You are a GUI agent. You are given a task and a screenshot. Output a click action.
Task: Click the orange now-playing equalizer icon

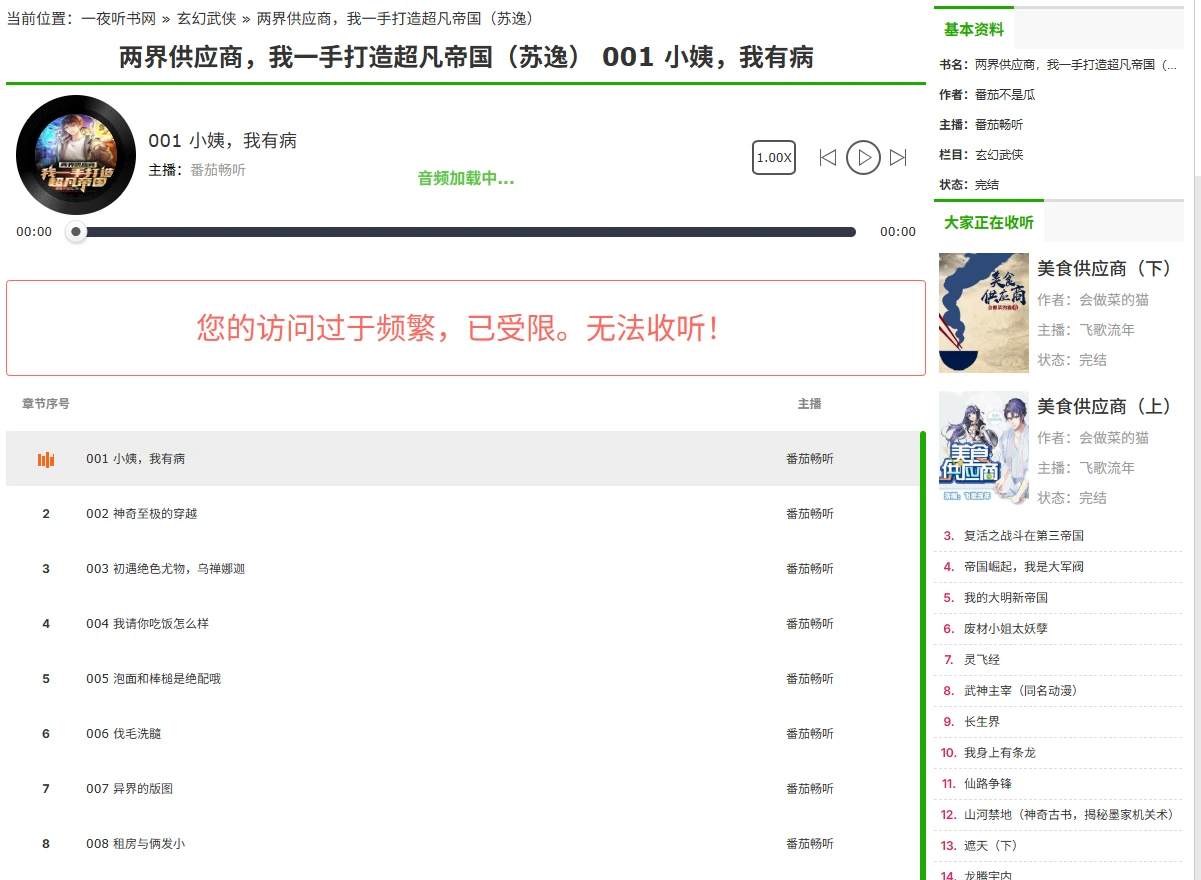pyautogui.click(x=46, y=459)
